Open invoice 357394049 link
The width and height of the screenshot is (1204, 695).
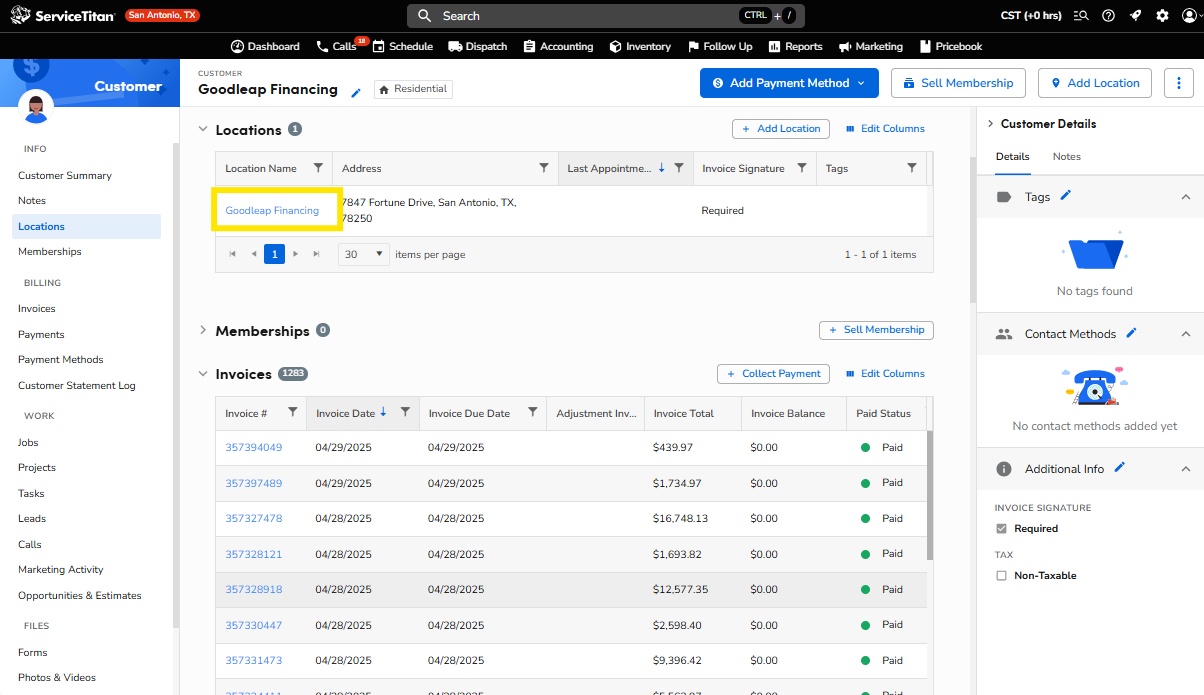pos(253,447)
